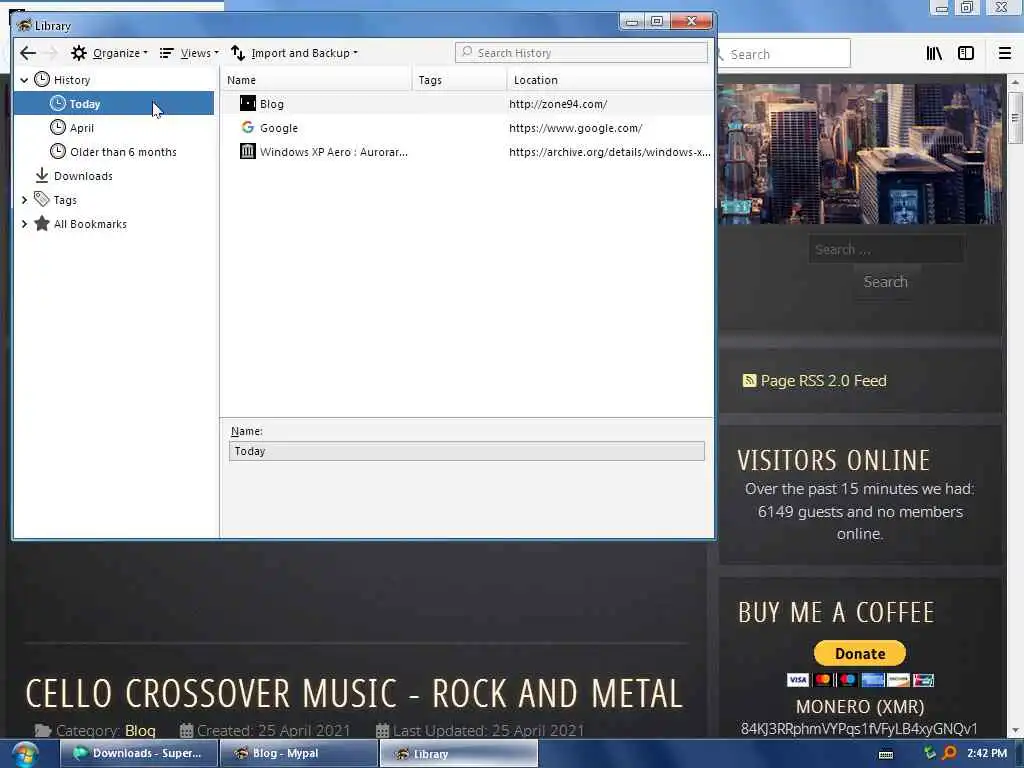Click the Last Updated calendar icon
The image size is (1024, 768).
click(x=382, y=730)
